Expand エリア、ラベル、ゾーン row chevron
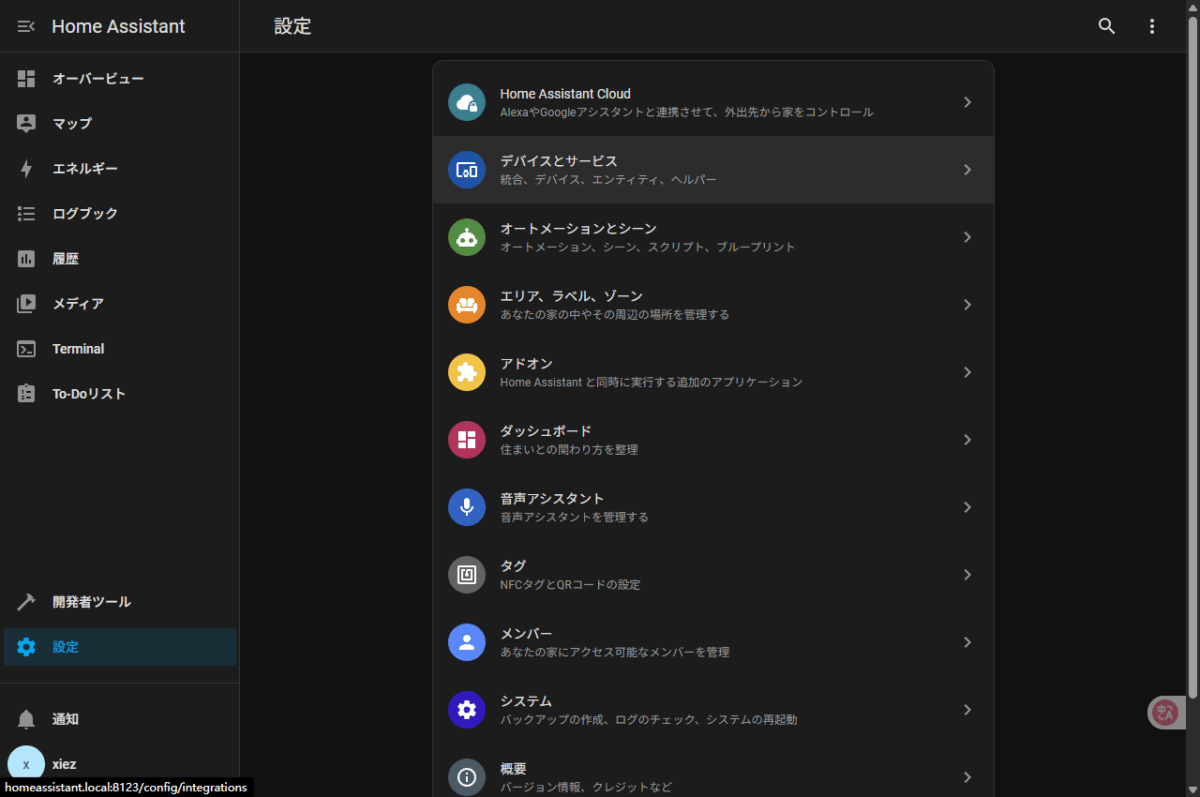Screen dimensions: 1200x797 point(967,305)
